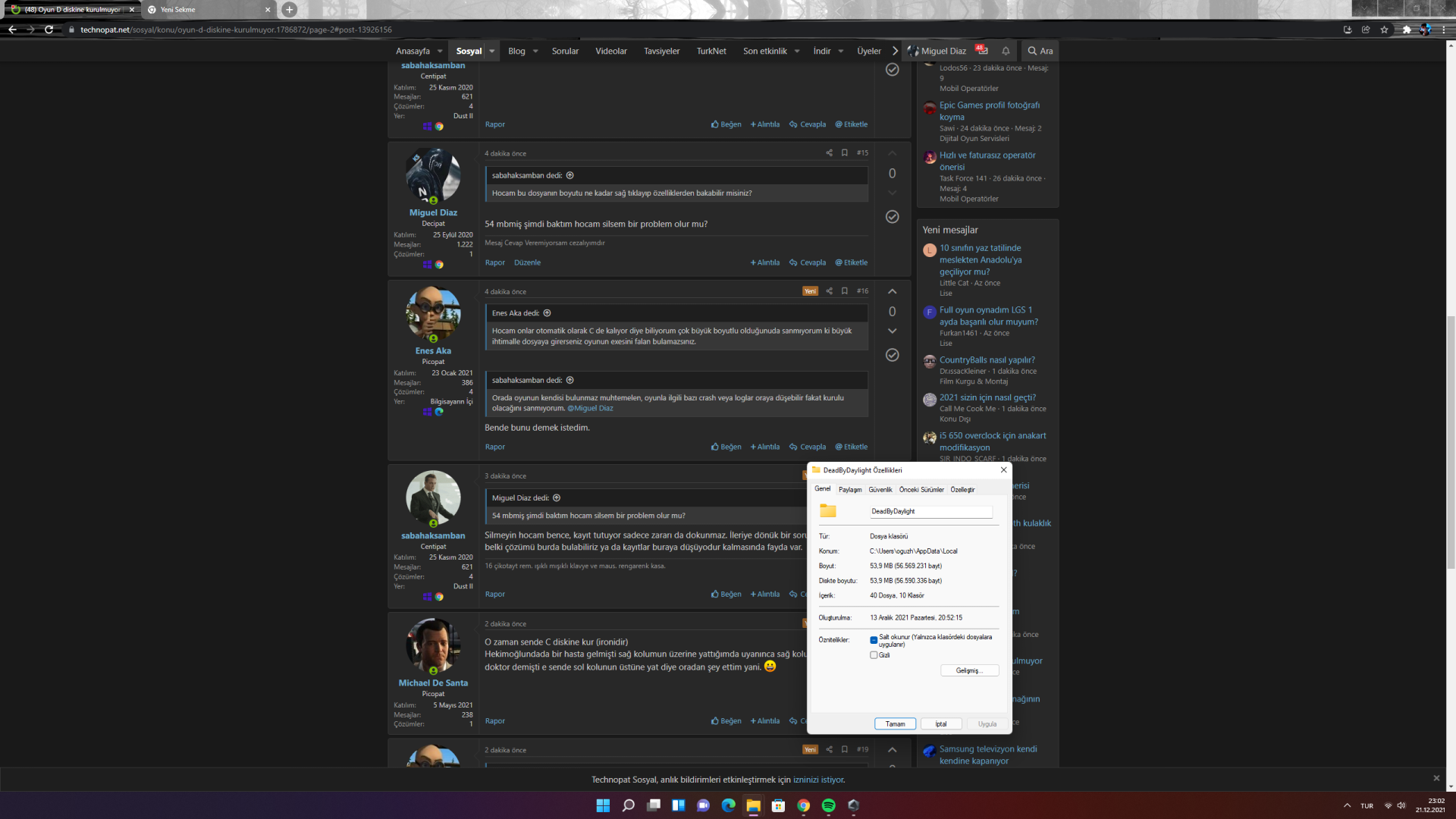Click the 'Gelişmiş...' button
The width and height of the screenshot is (1456, 819).
pos(968,670)
